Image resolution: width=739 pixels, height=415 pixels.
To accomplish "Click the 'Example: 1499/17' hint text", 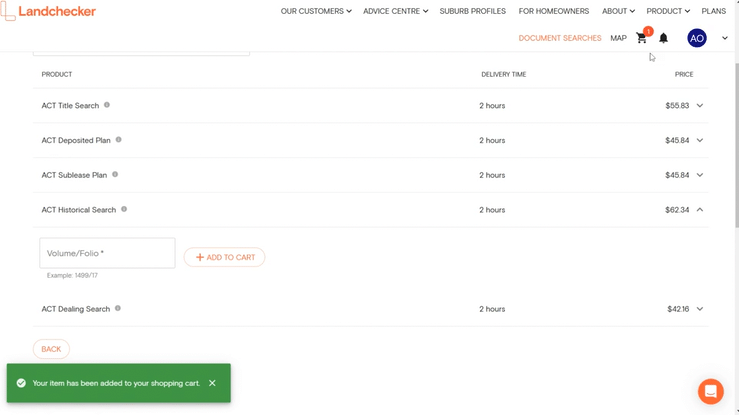I will coord(72,276).
